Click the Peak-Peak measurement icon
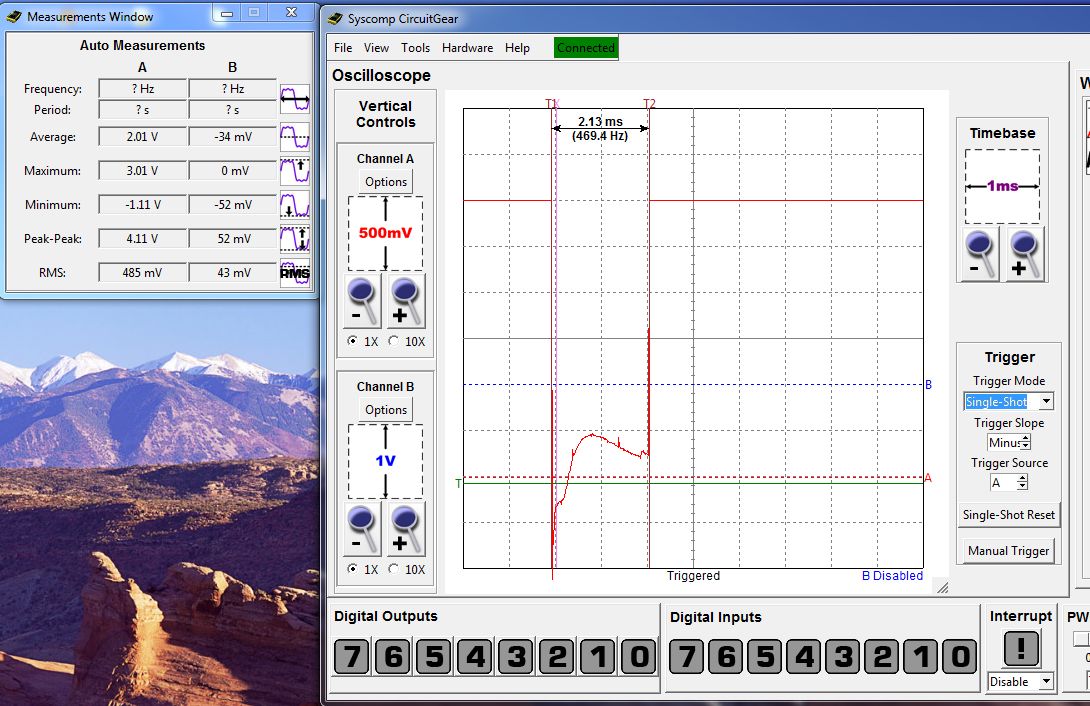 click(x=295, y=239)
